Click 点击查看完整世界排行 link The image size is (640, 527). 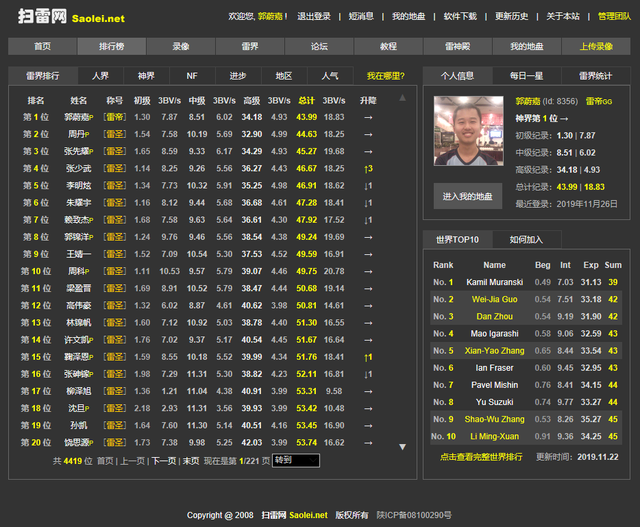click(481, 457)
